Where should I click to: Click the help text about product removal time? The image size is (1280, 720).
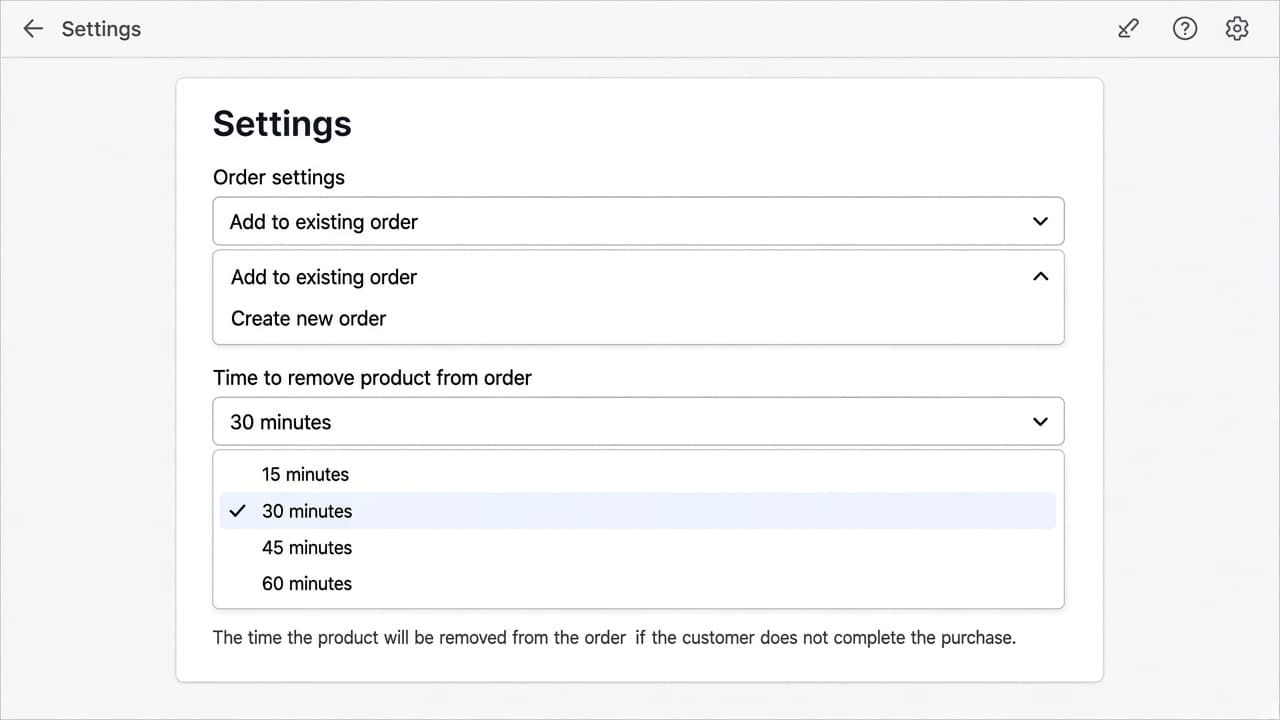[x=614, y=637]
